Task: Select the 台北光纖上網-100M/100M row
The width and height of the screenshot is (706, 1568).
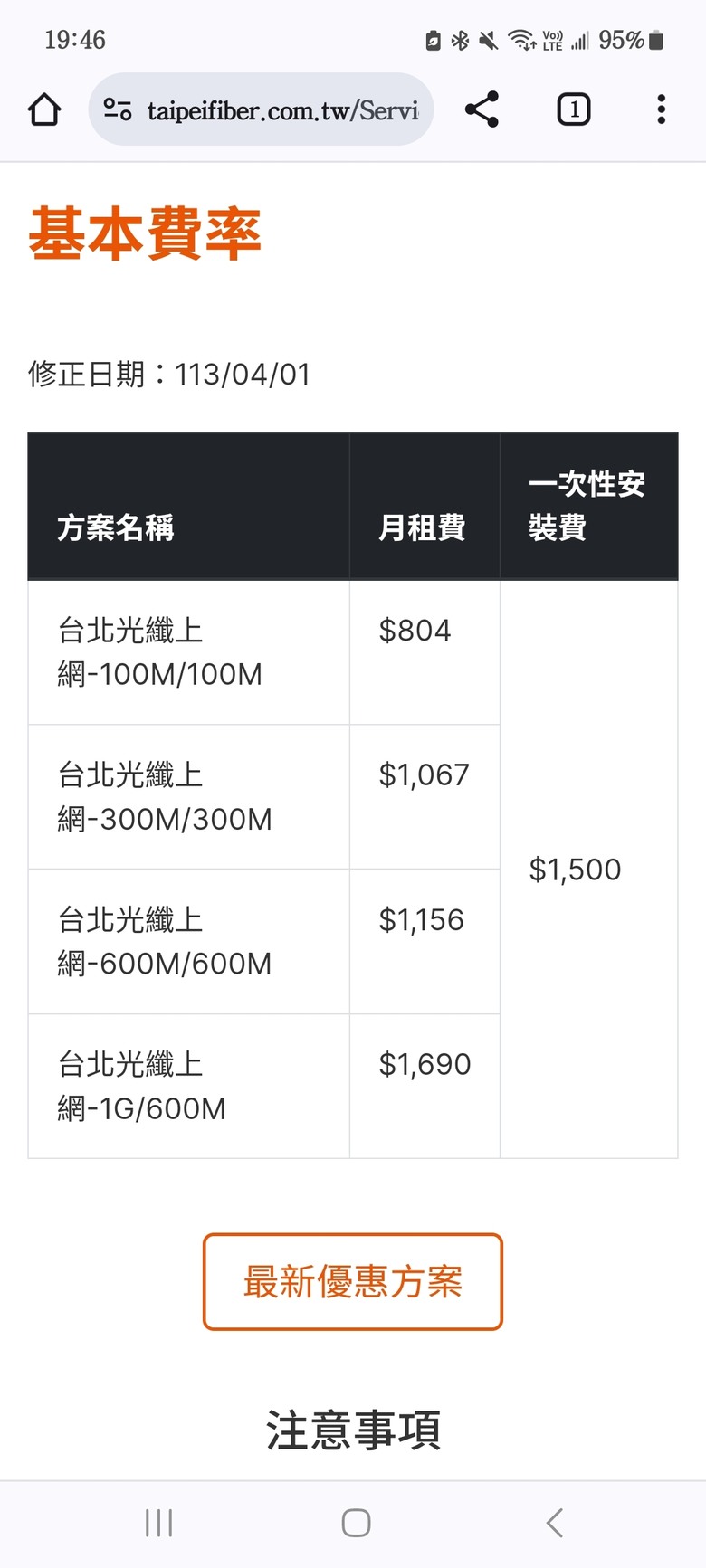Action: pyautogui.click(x=263, y=652)
